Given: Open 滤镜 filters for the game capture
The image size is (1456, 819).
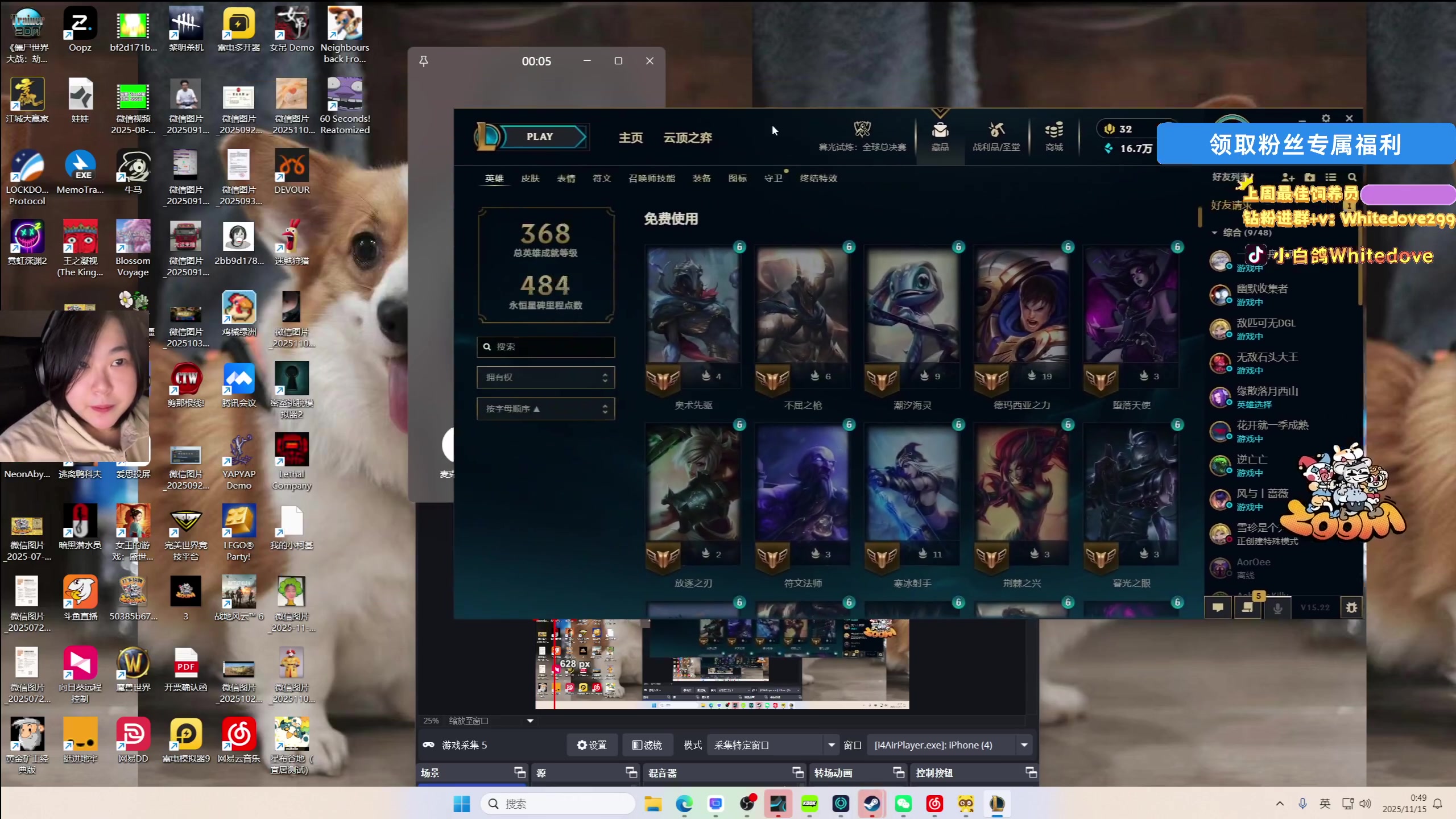Looking at the screenshot, I should coord(647,744).
